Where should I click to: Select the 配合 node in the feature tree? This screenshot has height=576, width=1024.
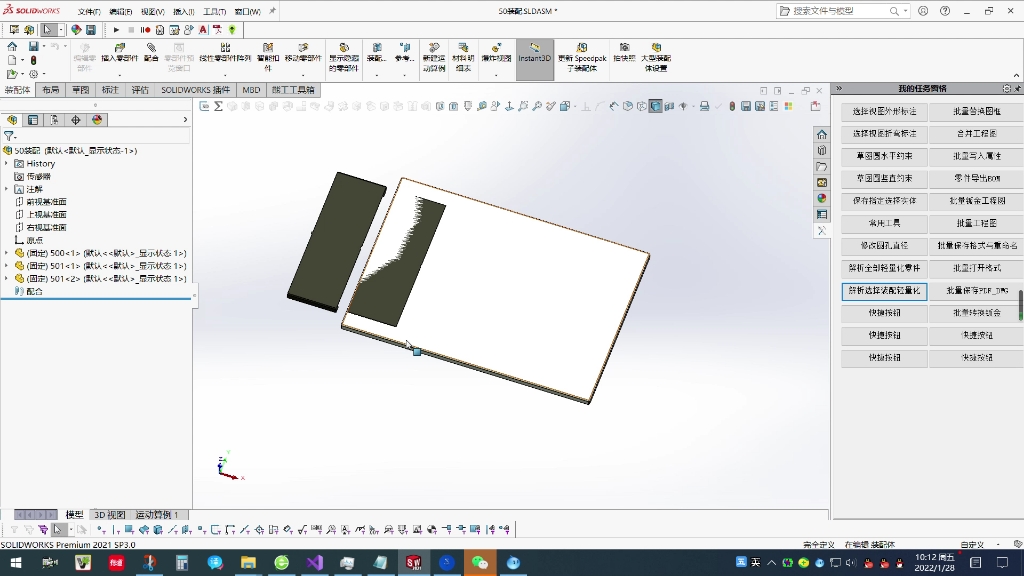click(34, 291)
